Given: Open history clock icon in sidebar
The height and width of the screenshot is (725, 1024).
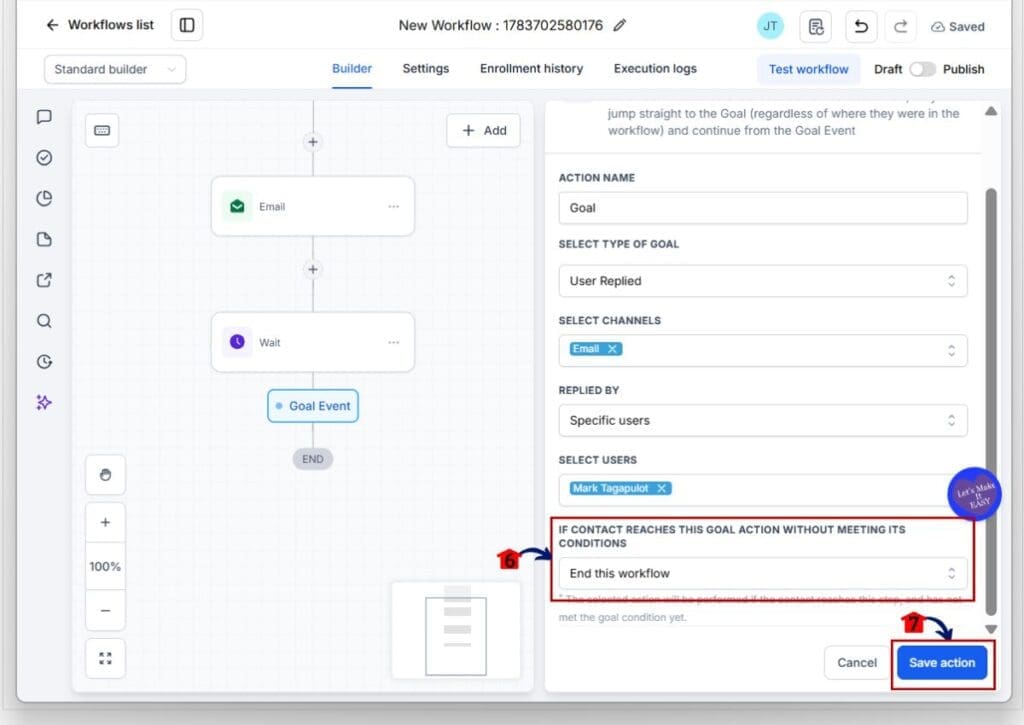Looking at the screenshot, I should pos(44,362).
